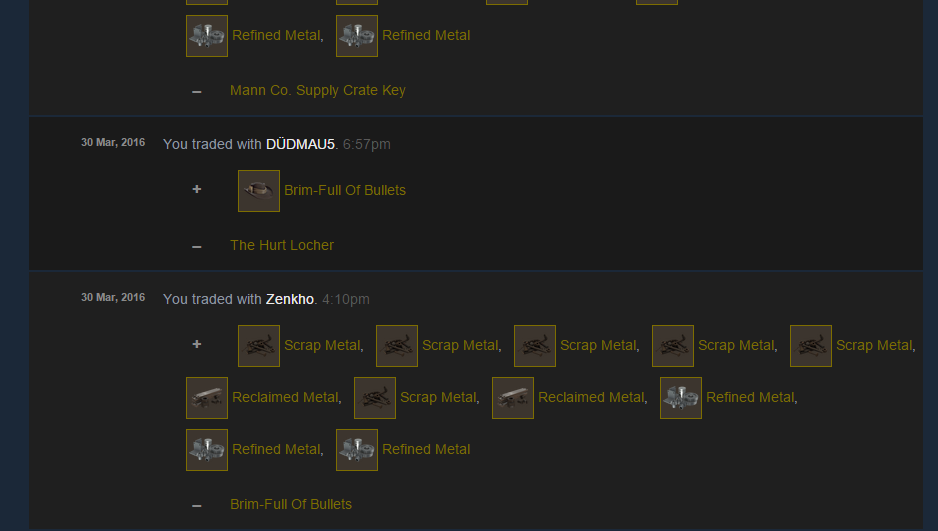Image resolution: width=938 pixels, height=531 pixels.
Task: Click last Refined Metal icon in Zenkho trade
Action: 357,450
